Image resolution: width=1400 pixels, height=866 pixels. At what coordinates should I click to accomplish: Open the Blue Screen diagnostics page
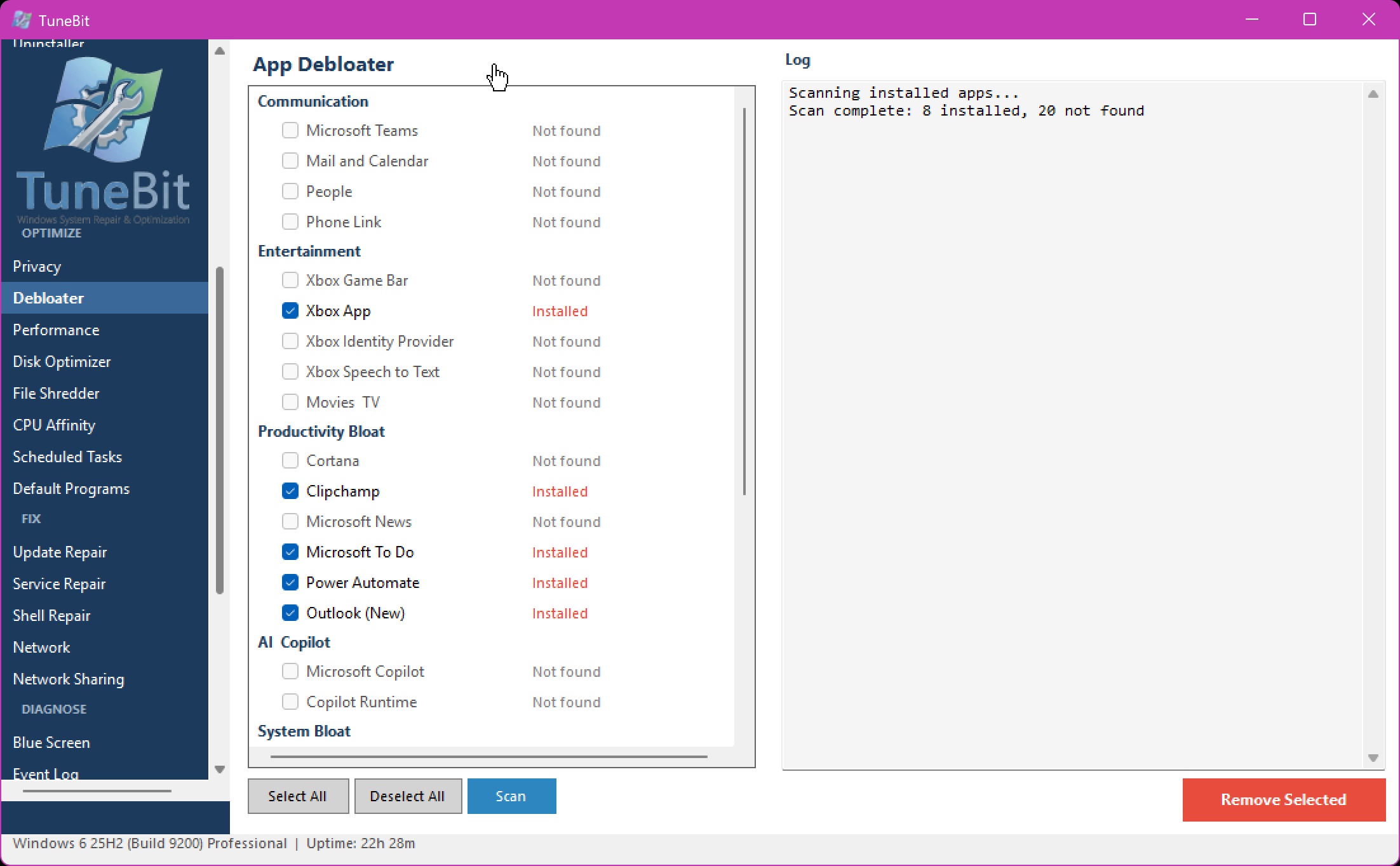point(105,742)
